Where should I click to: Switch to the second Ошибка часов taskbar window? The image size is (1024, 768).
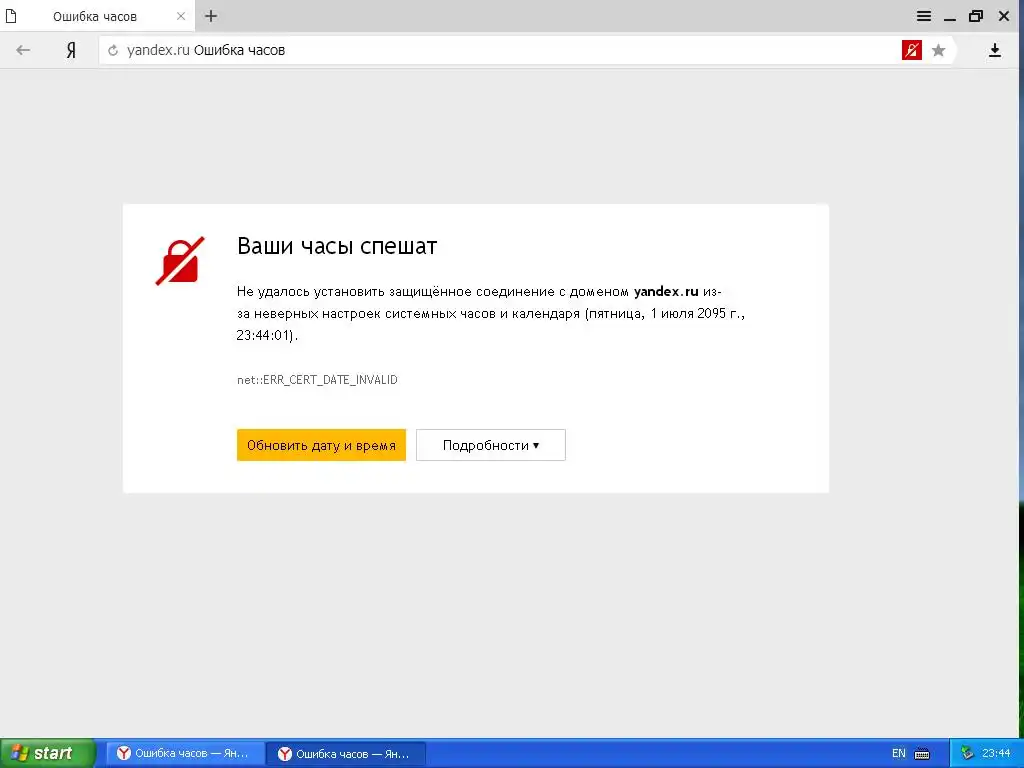coord(346,753)
